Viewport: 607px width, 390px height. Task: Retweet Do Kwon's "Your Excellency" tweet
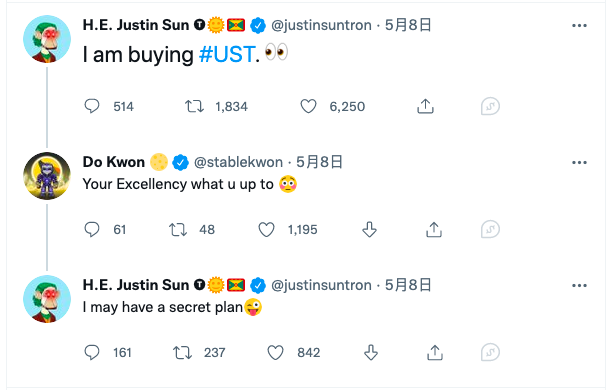pyautogui.click(x=178, y=229)
